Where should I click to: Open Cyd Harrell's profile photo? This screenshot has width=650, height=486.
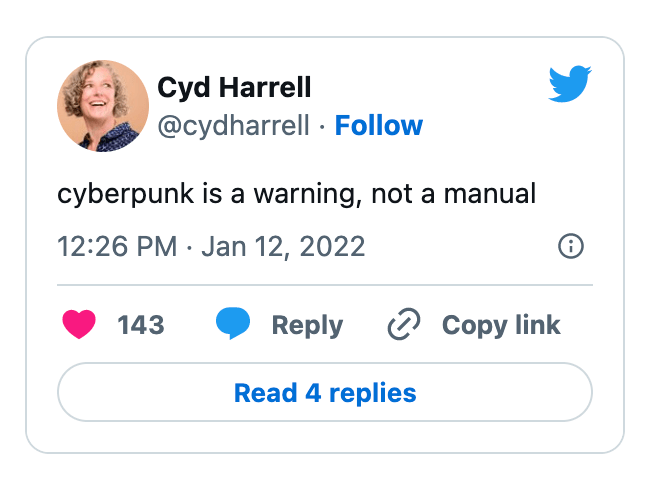(103, 106)
